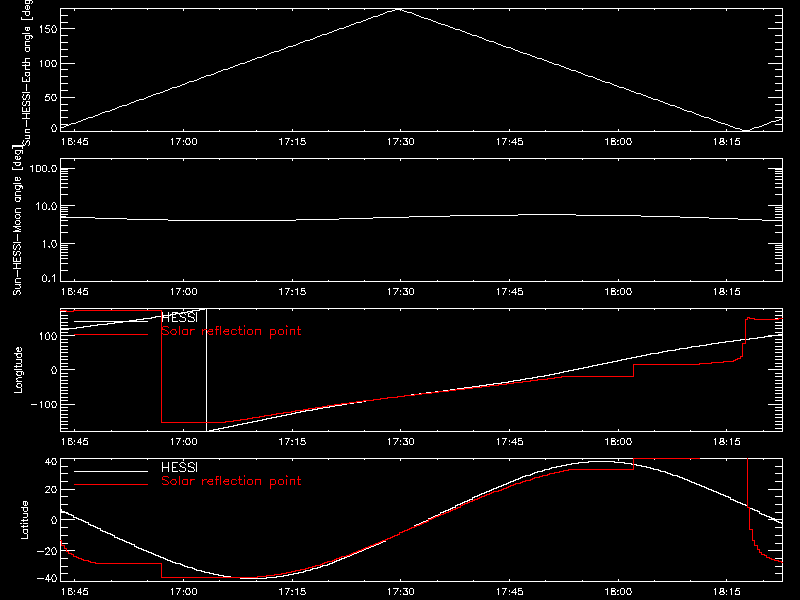This screenshot has width=800, height=600.
Task: Click the Latitude axis title
Action: coord(24,520)
